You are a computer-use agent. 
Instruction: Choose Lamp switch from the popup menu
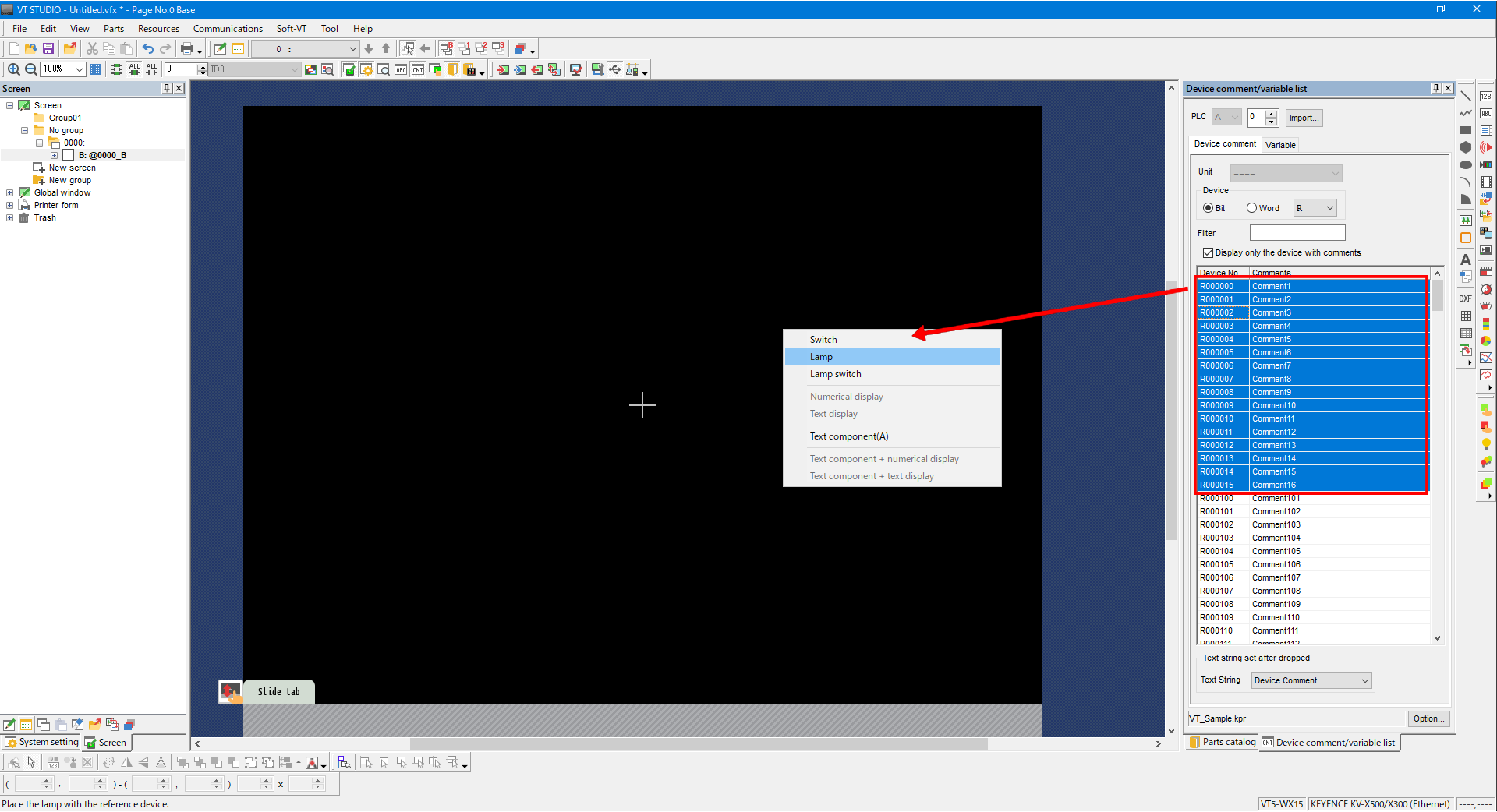835,374
